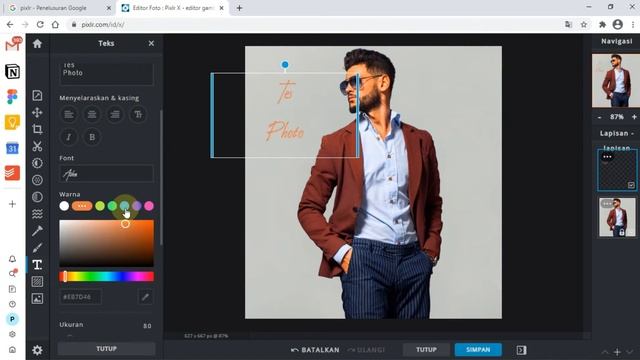Image resolution: width=640 pixels, height=360 pixels.
Task: Click BATALKAN undo button
Action: click(315, 350)
